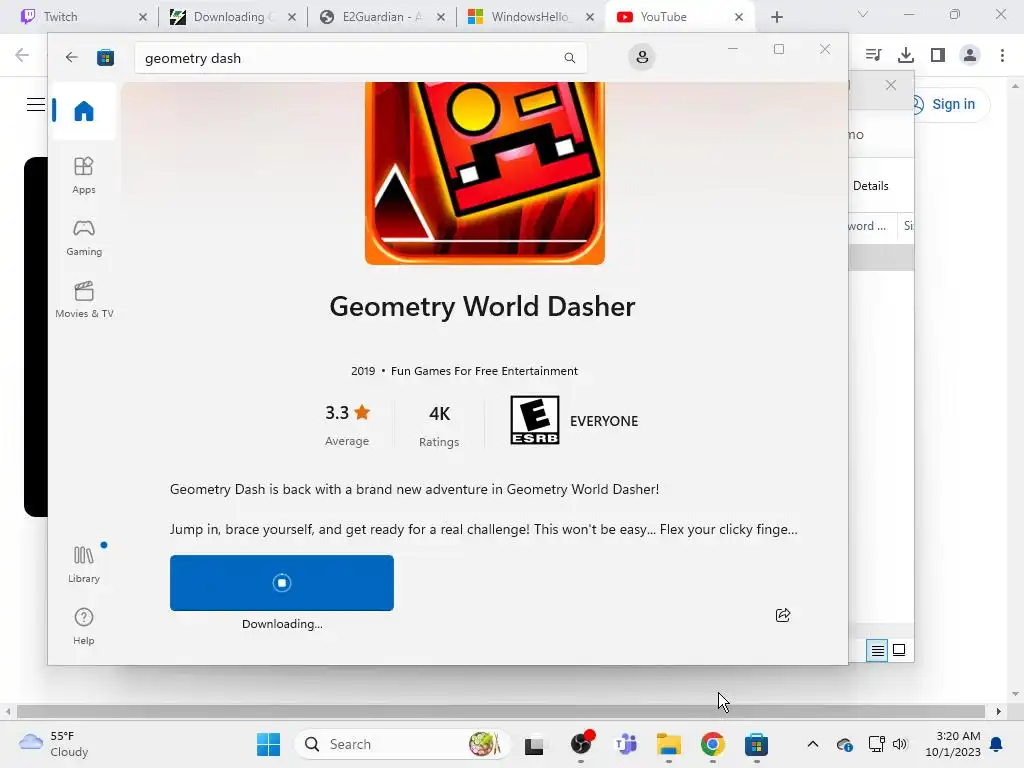Click the browser horizontal scrollbar
The height and width of the screenshot is (768, 1024).
point(501,711)
